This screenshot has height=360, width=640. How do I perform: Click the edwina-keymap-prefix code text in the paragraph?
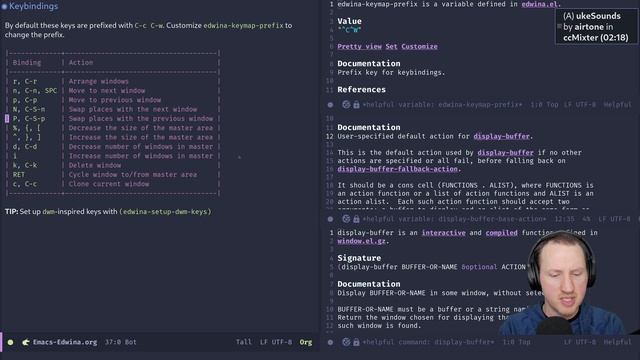pyautogui.click(x=243, y=25)
